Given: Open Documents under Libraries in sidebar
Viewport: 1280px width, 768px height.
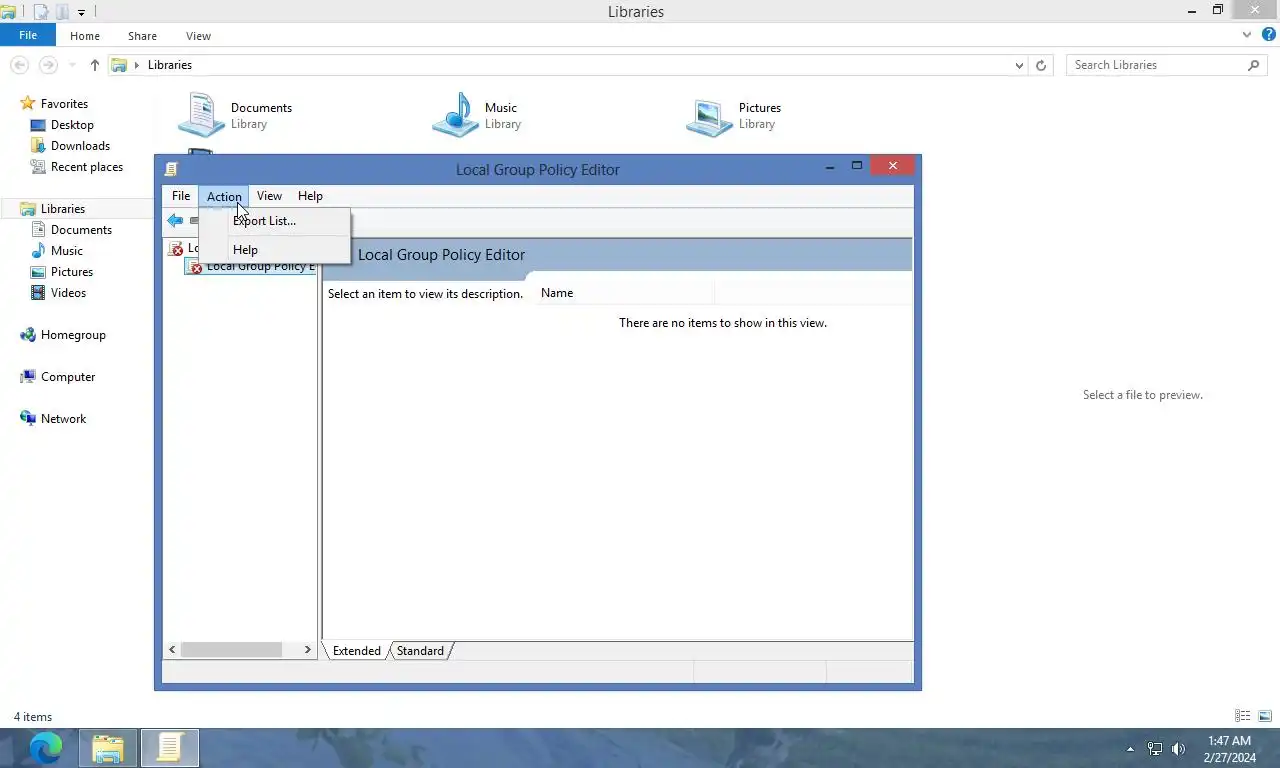Looking at the screenshot, I should coord(81,230).
